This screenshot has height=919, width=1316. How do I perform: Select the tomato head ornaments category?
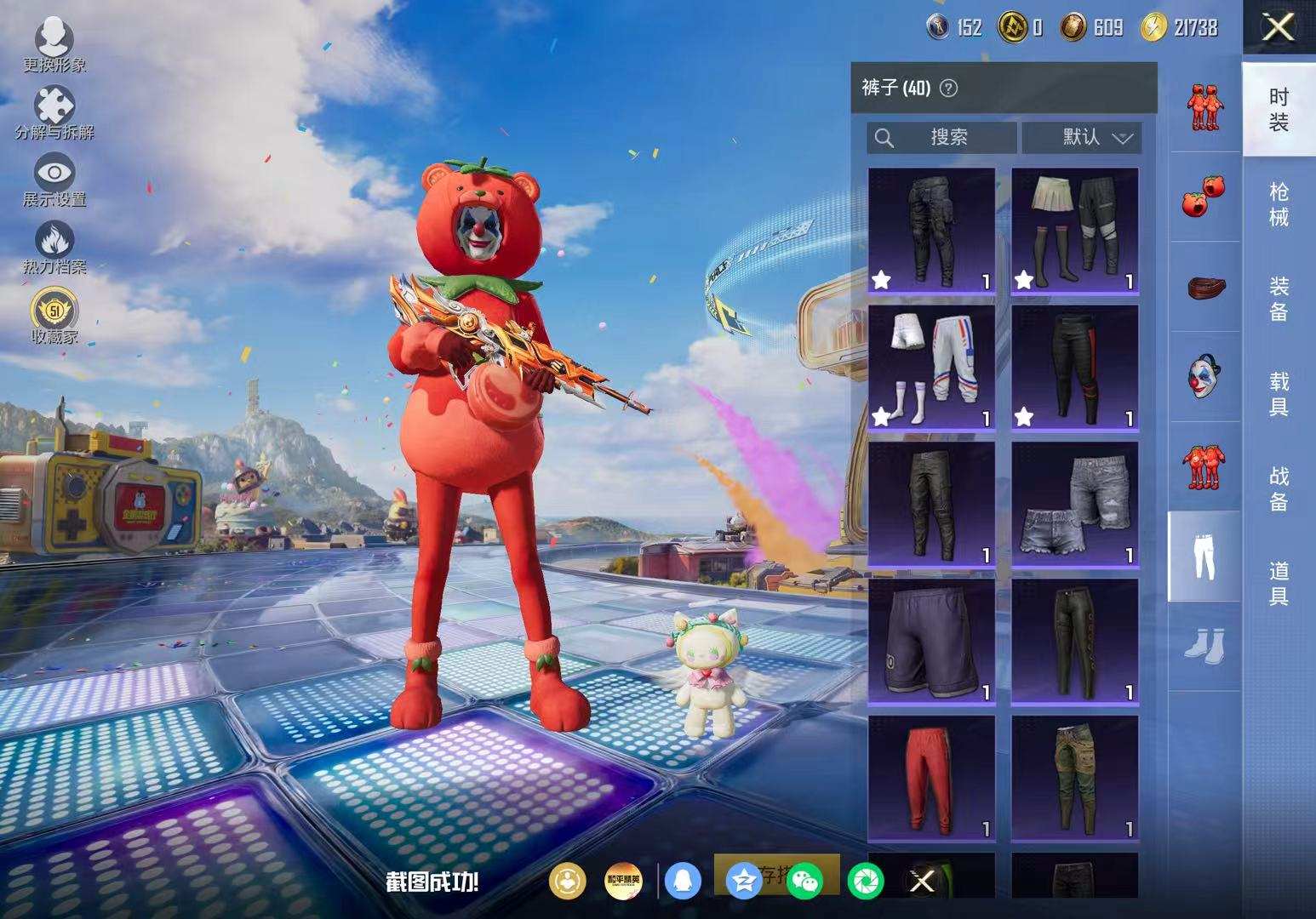tap(1204, 197)
